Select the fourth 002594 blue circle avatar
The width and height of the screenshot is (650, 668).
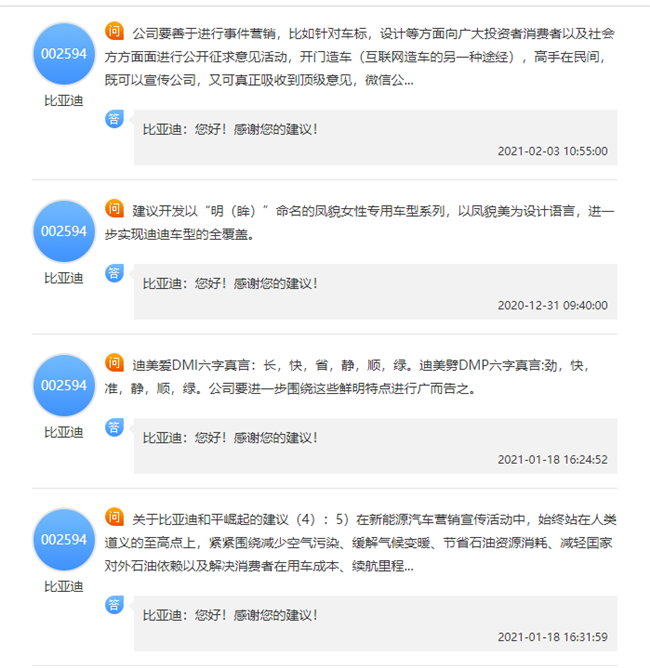64,540
